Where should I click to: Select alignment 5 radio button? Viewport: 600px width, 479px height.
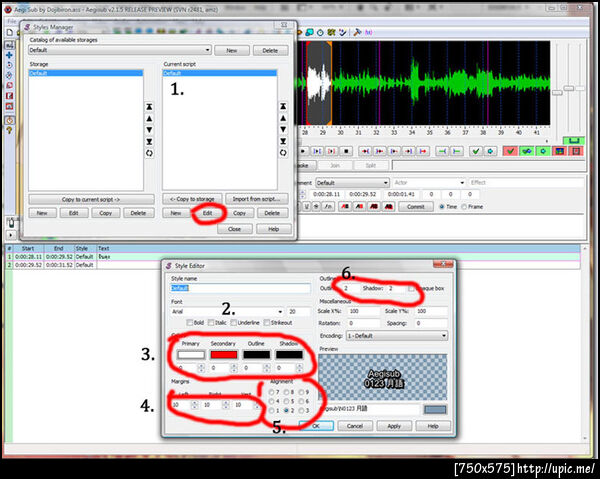pos(286,401)
